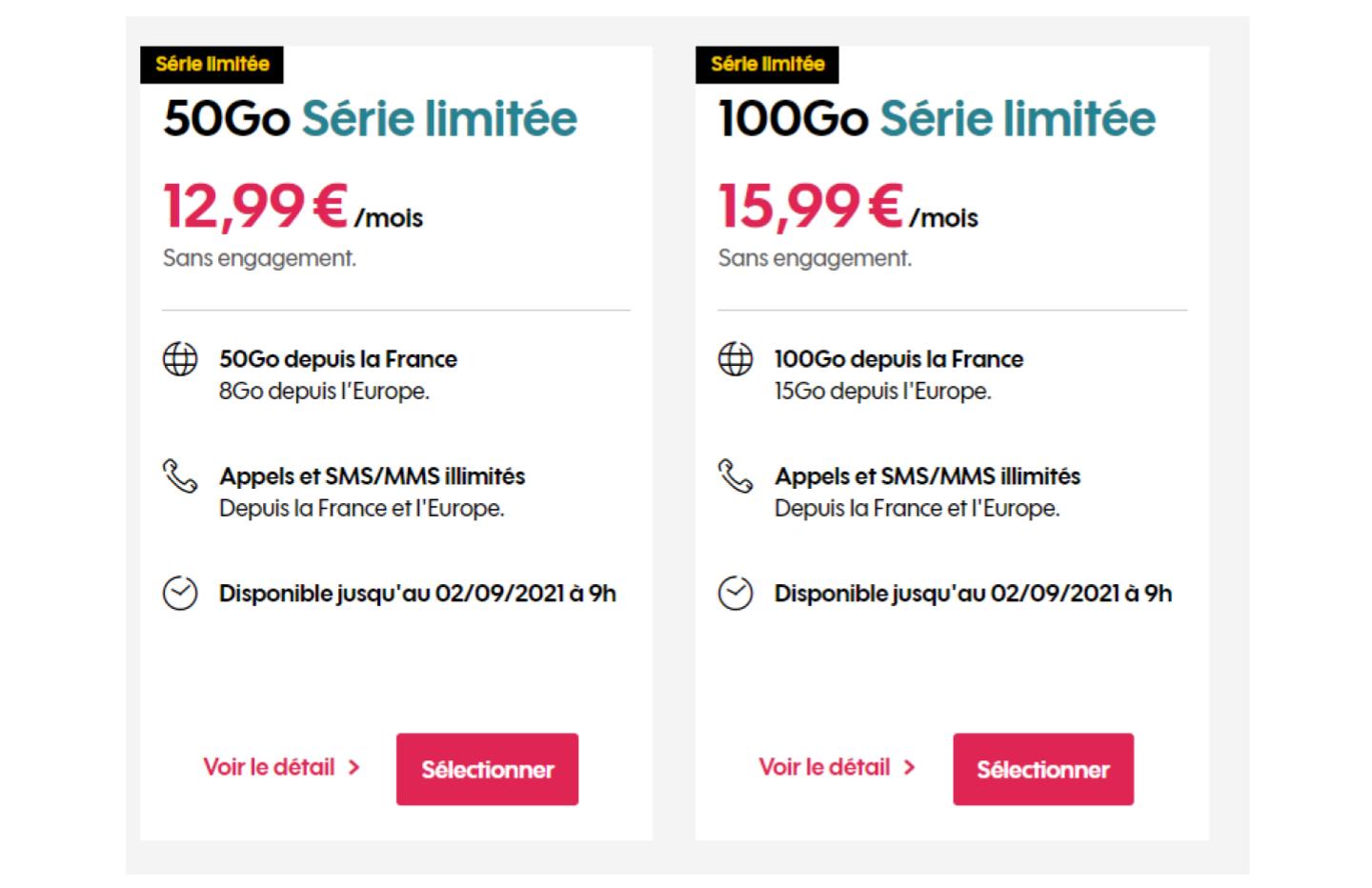Open the 50Go Série limitée plan title
The width and height of the screenshot is (1372, 888).
coord(370,117)
